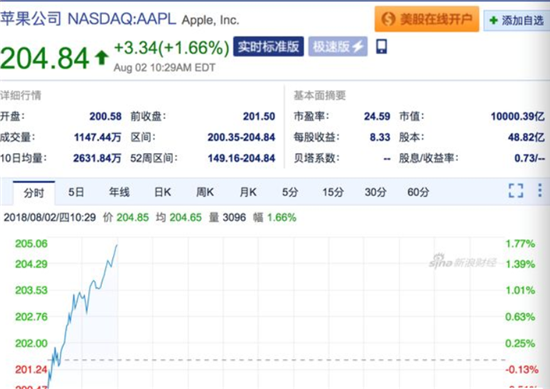Click the end of the price line chart
550x389 pixels.
[117, 245]
